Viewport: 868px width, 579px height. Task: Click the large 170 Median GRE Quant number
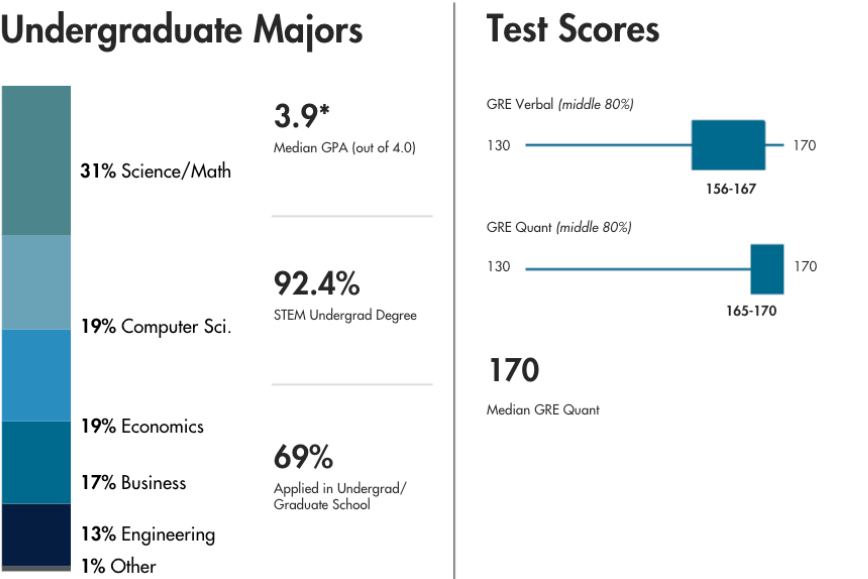coord(514,371)
